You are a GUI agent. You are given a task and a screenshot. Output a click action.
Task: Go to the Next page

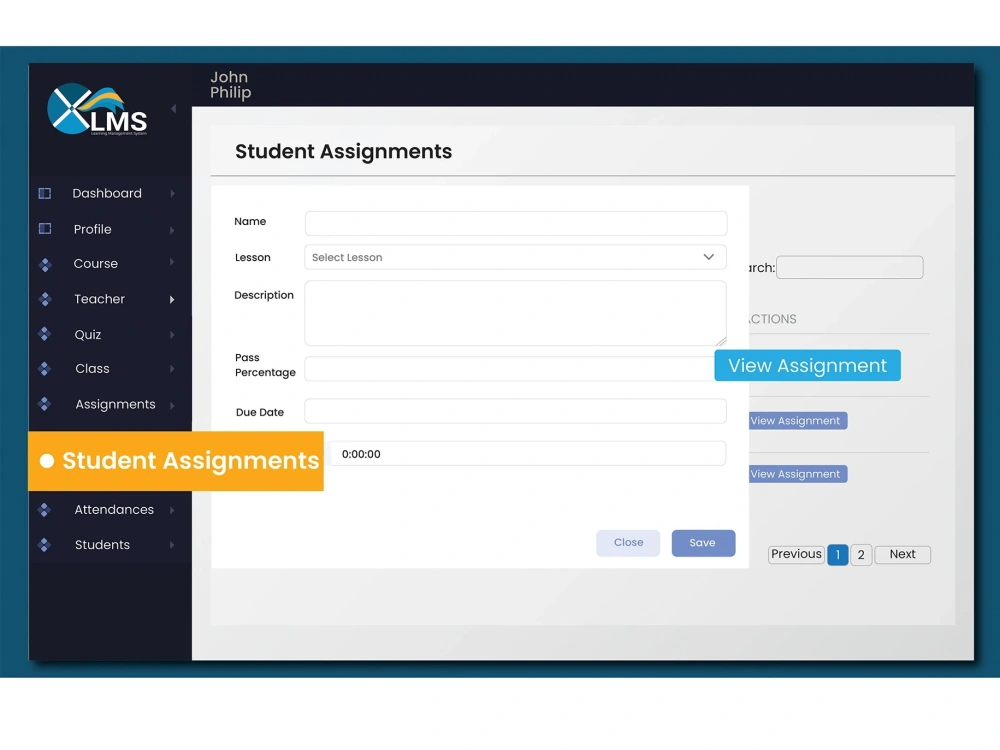(x=902, y=554)
